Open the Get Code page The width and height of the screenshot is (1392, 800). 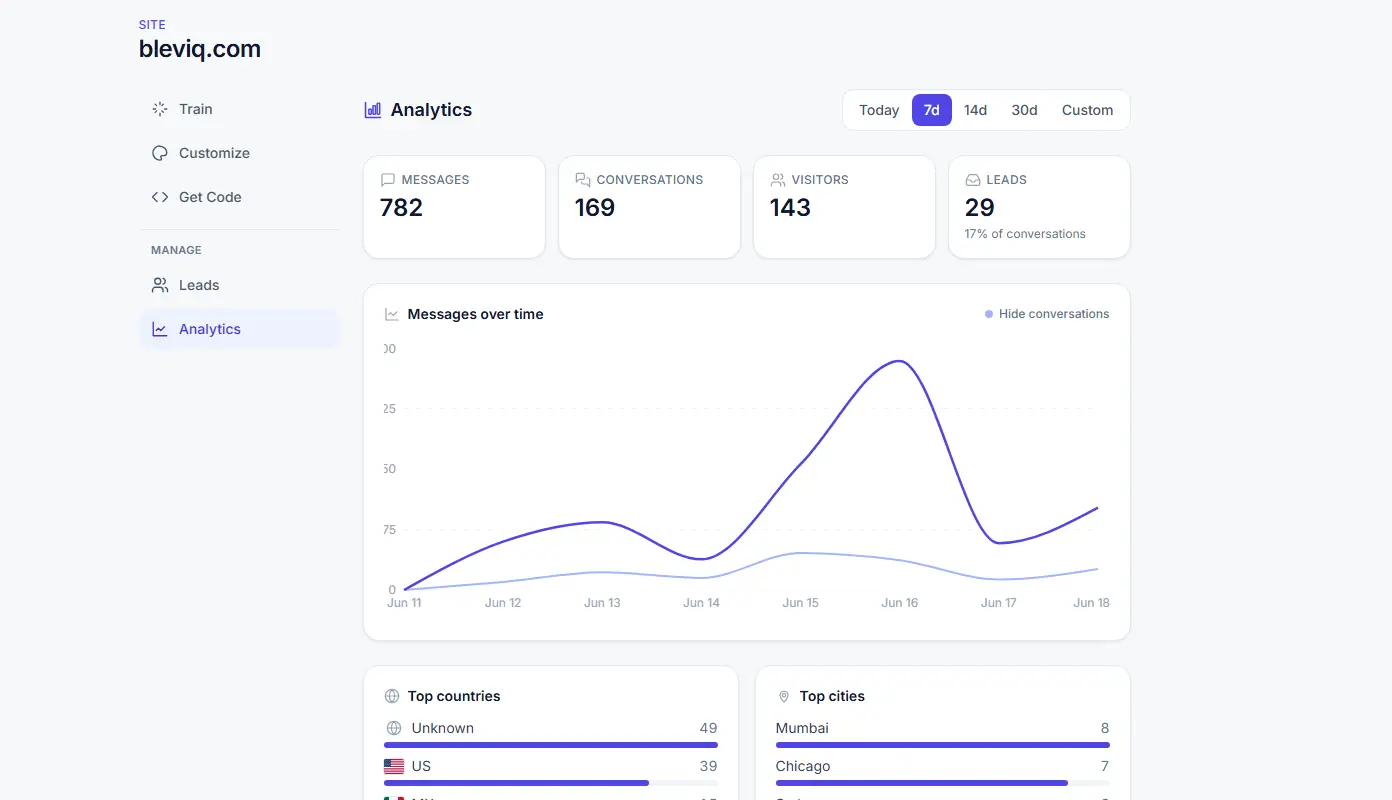240,197
